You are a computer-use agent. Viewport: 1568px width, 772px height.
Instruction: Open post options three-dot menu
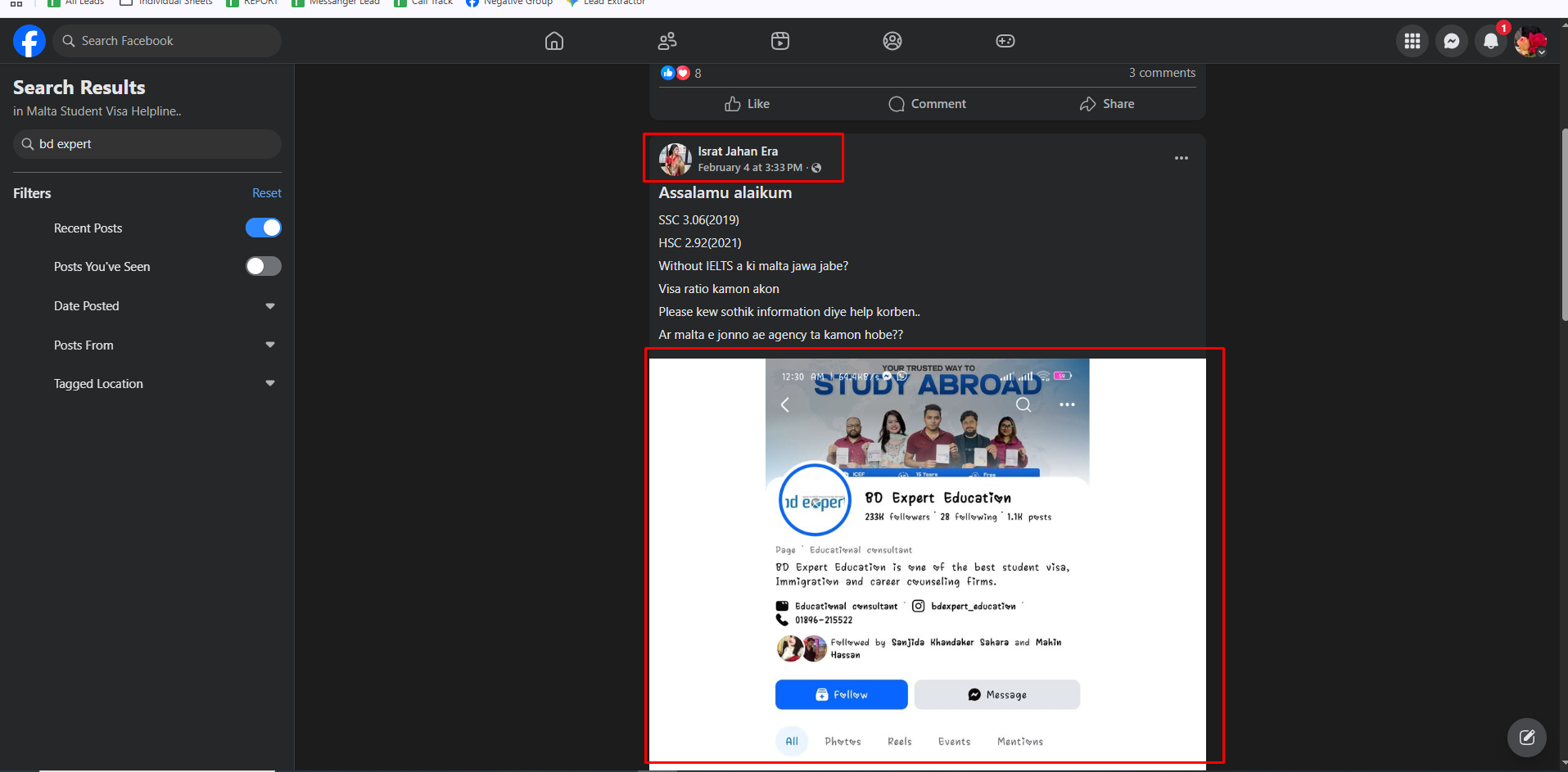tap(1182, 158)
